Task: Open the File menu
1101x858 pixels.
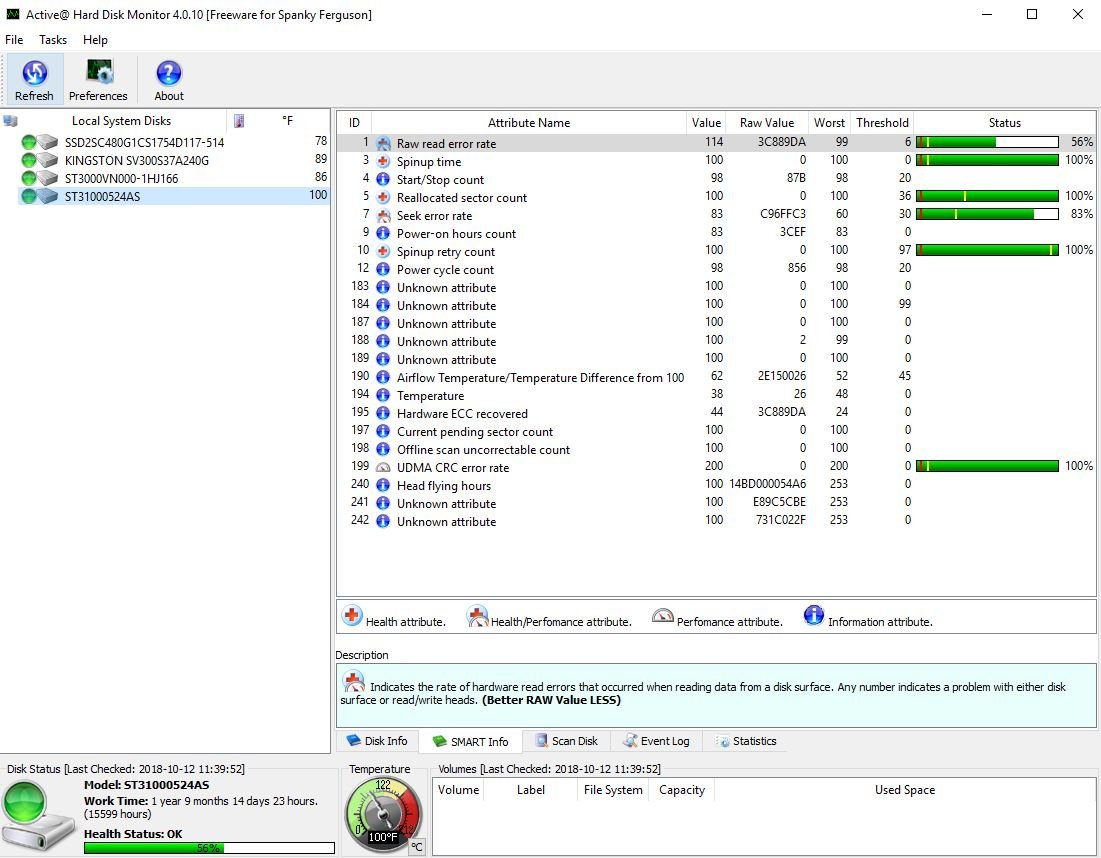Action: coord(14,40)
